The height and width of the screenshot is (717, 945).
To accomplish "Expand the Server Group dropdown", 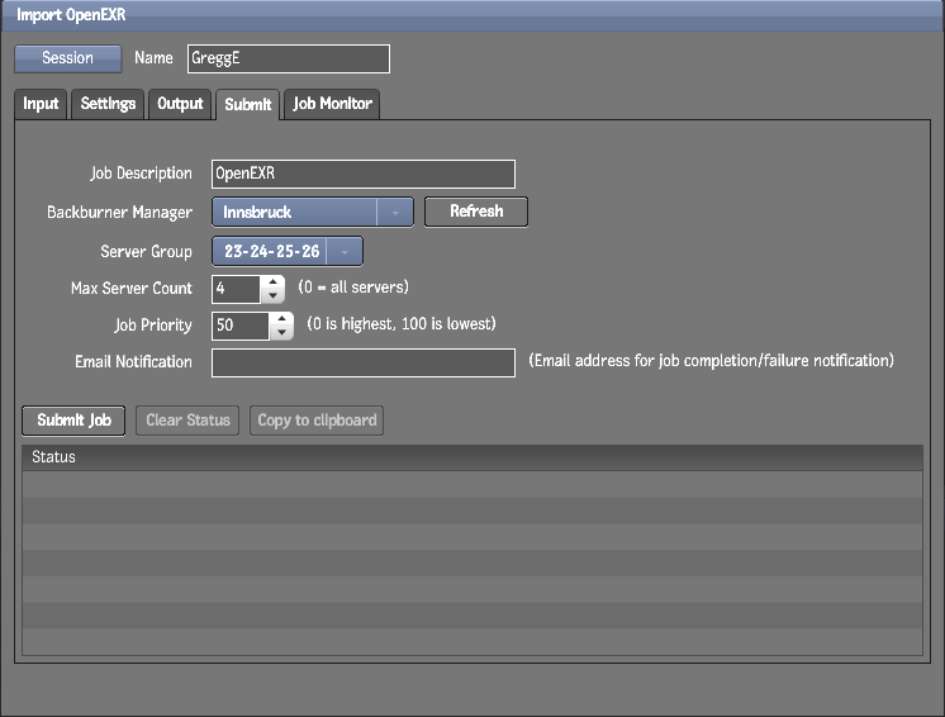I will 344,252.
